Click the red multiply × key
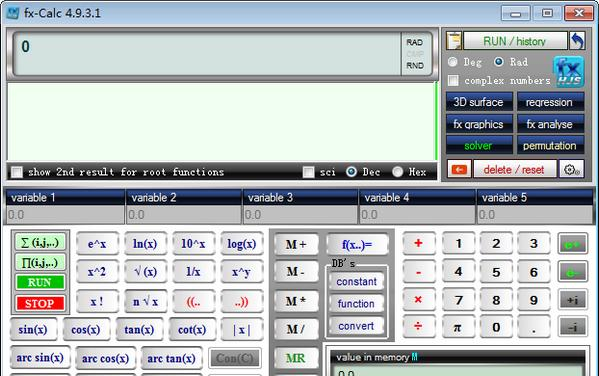The height and width of the screenshot is (376, 599). point(418,300)
